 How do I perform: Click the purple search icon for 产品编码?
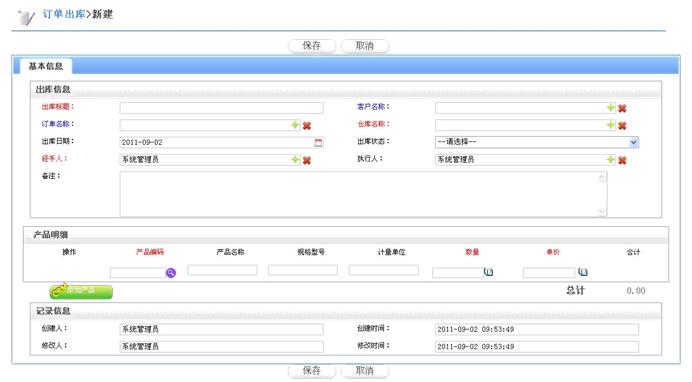click(171, 273)
